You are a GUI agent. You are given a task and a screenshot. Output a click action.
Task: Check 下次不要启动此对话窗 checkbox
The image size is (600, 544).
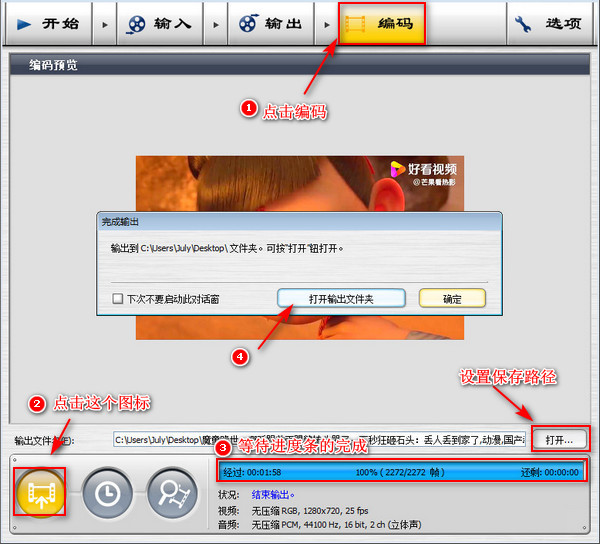coord(117,298)
